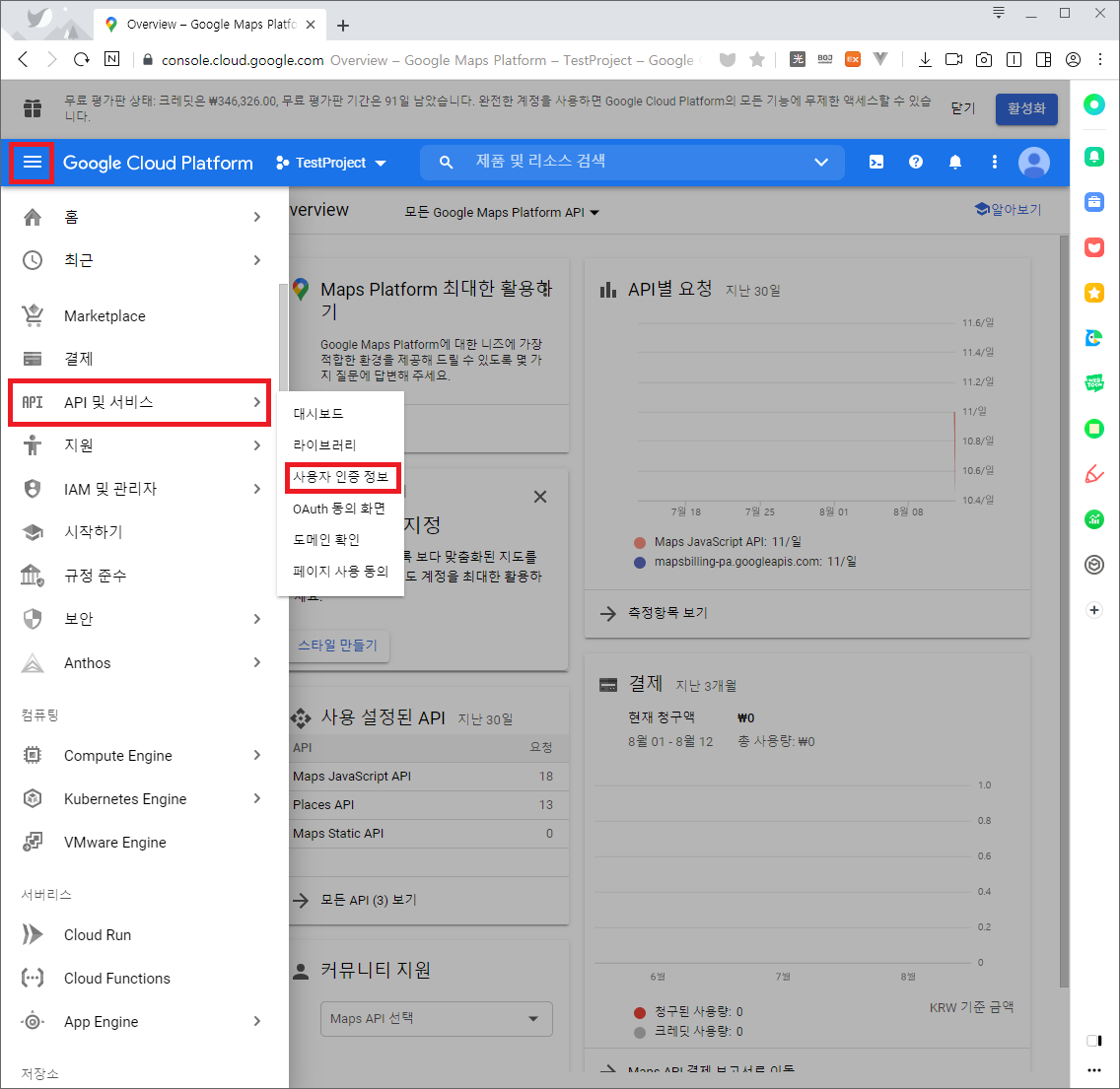The image size is (1120, 1089).
Task: Click the browser back arrow
Action: (x=23, y=59)
